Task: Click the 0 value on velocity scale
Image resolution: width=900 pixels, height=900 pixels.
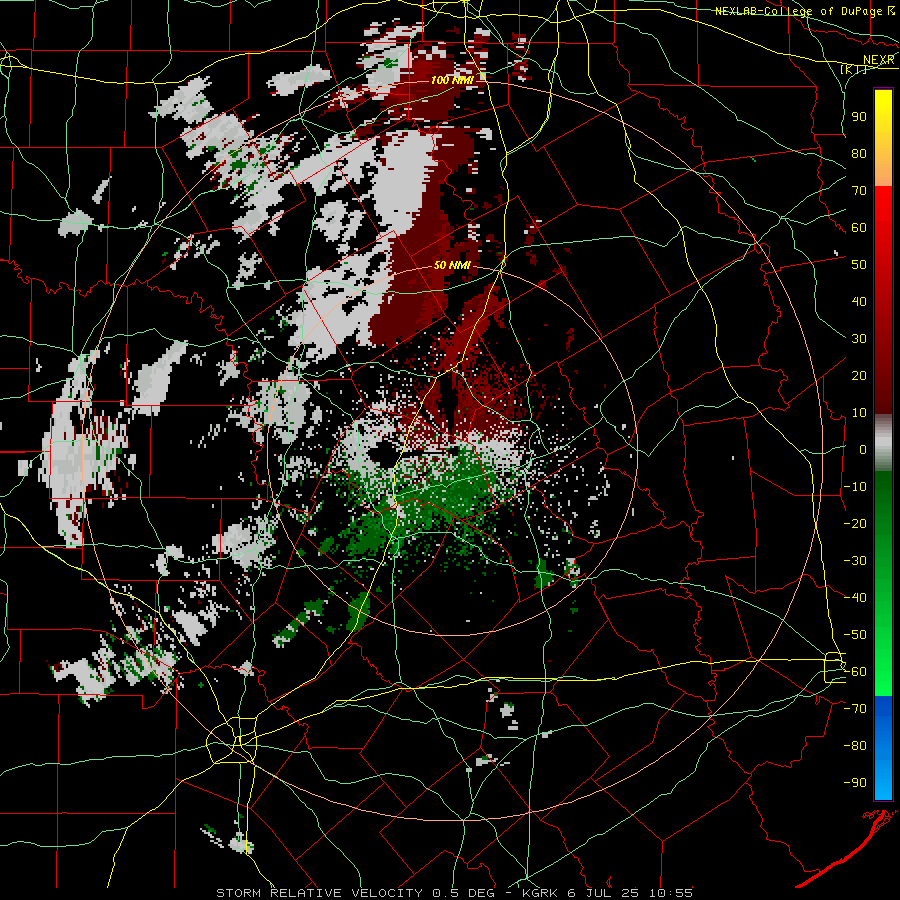Action: click(863, 450)
